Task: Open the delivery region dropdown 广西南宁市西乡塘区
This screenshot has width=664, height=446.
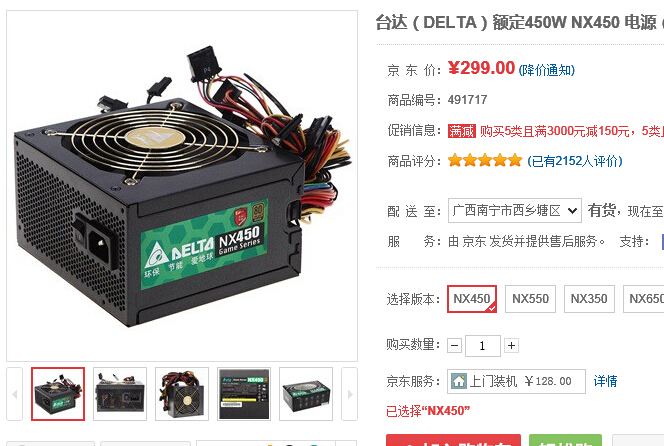Action: click(515, 211)
